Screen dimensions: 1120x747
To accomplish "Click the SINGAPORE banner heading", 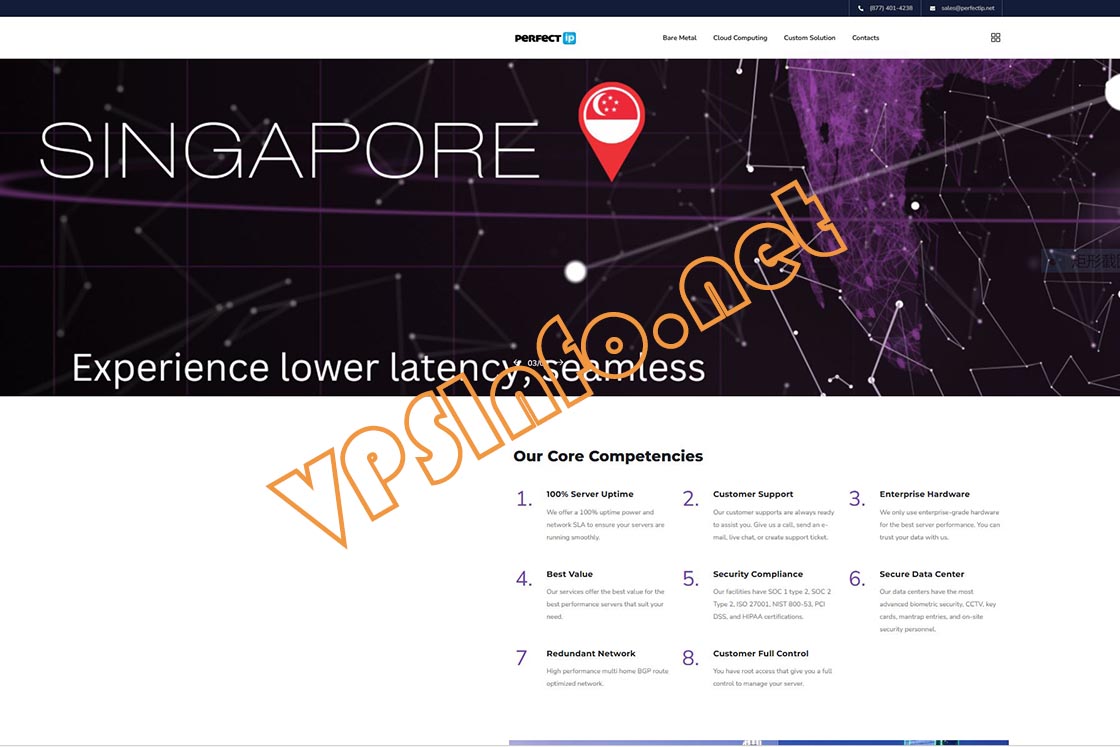I will (289, 150).
